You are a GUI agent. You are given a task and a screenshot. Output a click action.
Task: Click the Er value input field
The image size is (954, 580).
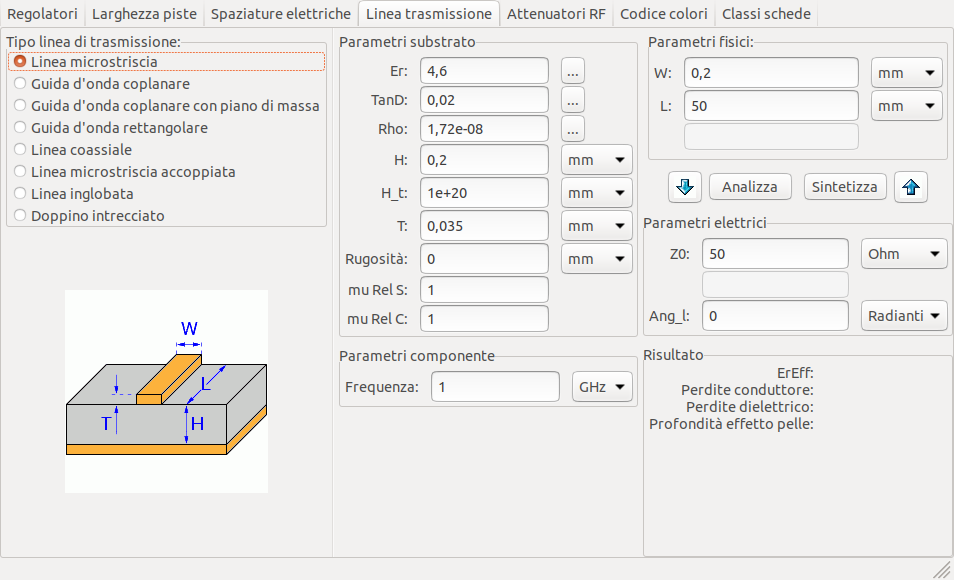click(x=484, y=72)
